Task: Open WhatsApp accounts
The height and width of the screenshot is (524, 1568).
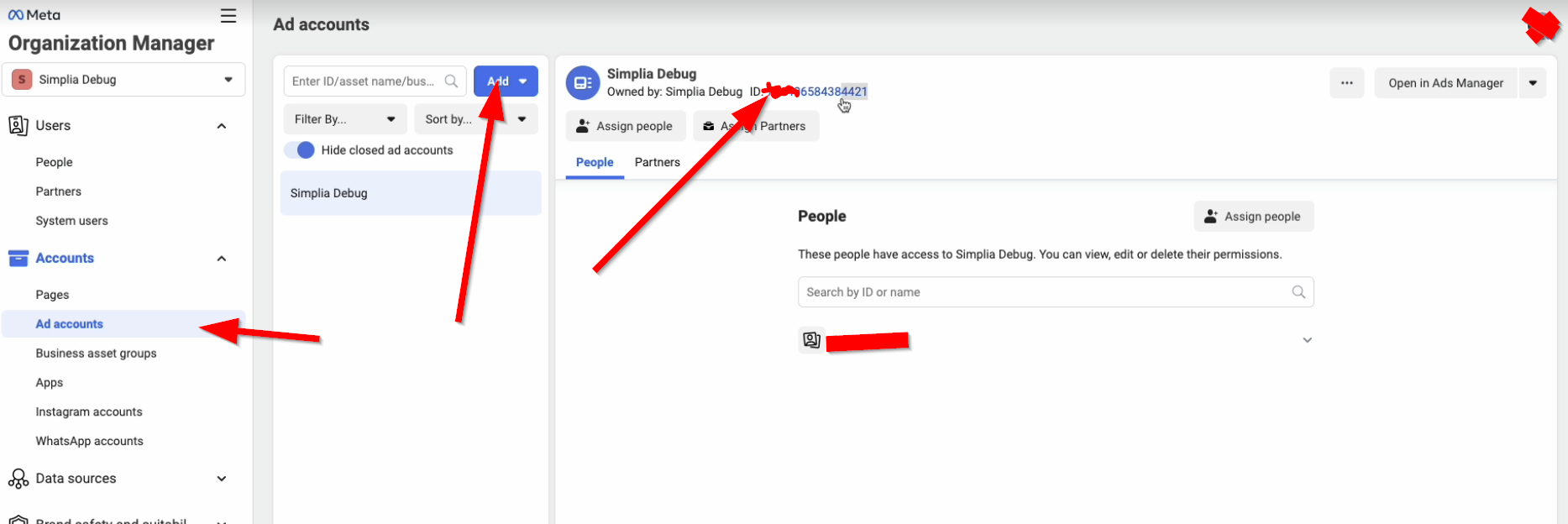Action: (x=89, y=442)
